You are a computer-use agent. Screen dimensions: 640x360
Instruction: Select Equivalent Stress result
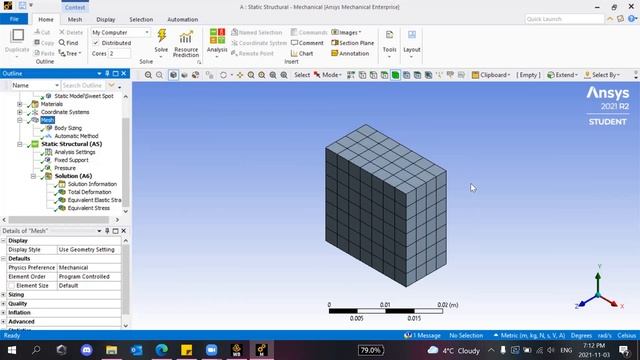pyautogui.click(x=89, y=208)
